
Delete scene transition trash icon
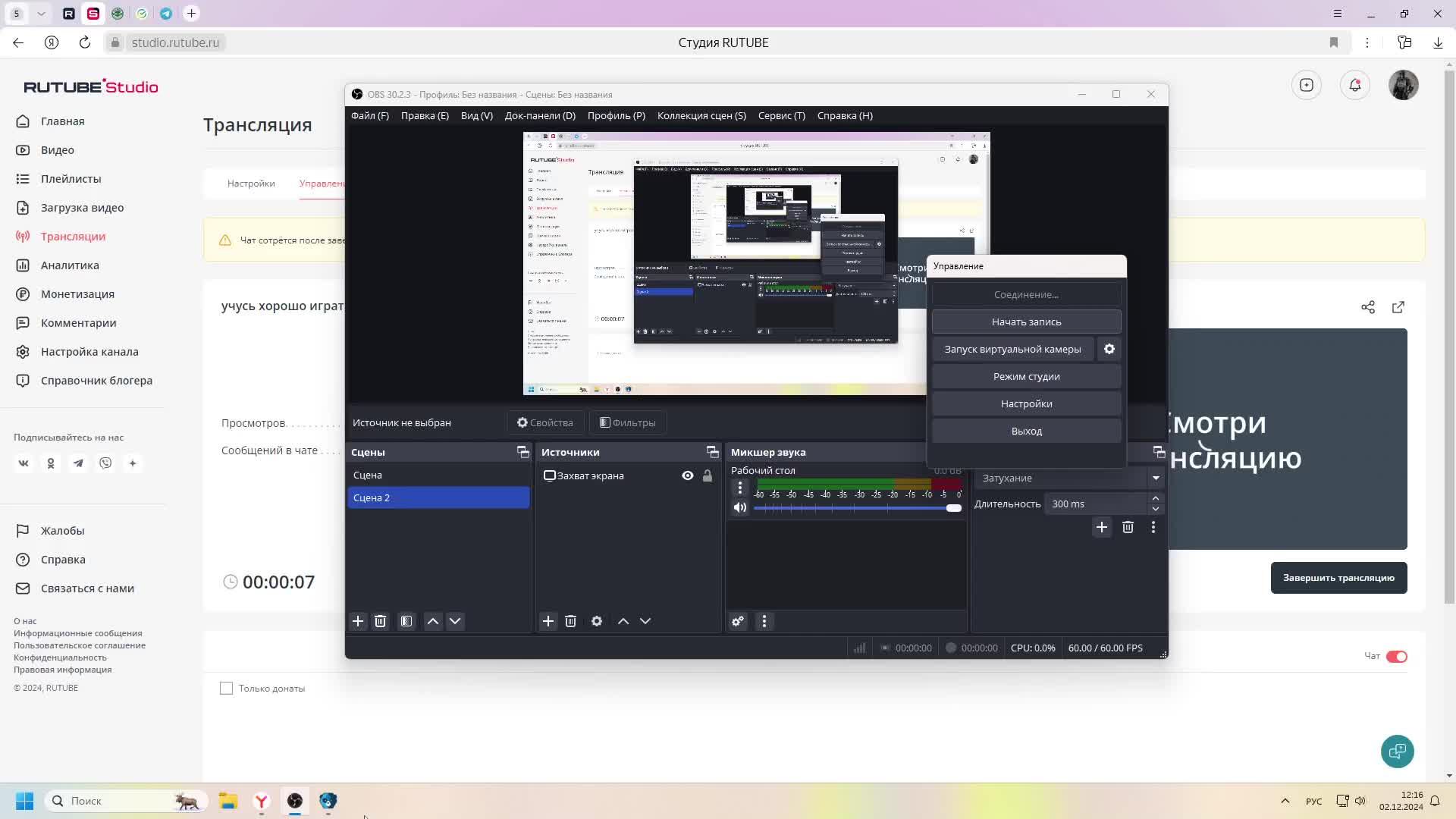(x=1128, y=527)
